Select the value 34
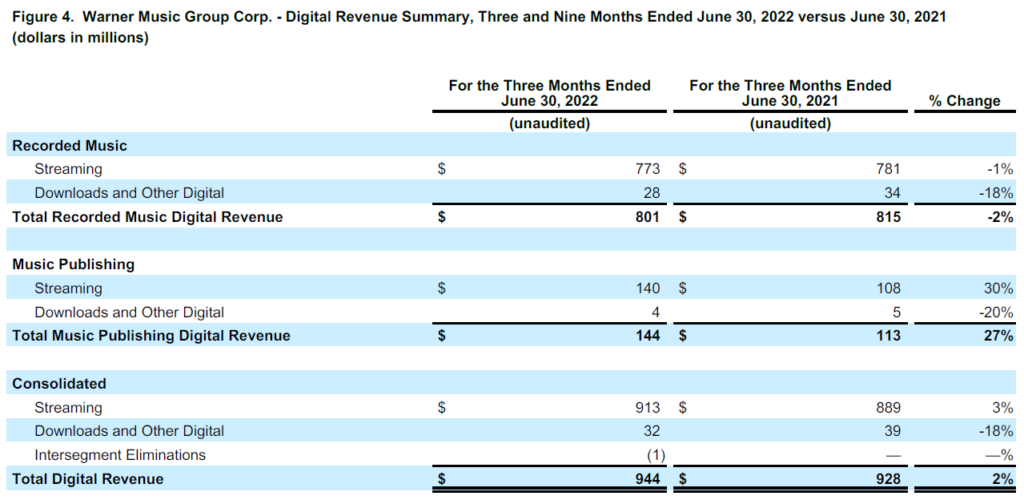 click(x=893, y=193)
